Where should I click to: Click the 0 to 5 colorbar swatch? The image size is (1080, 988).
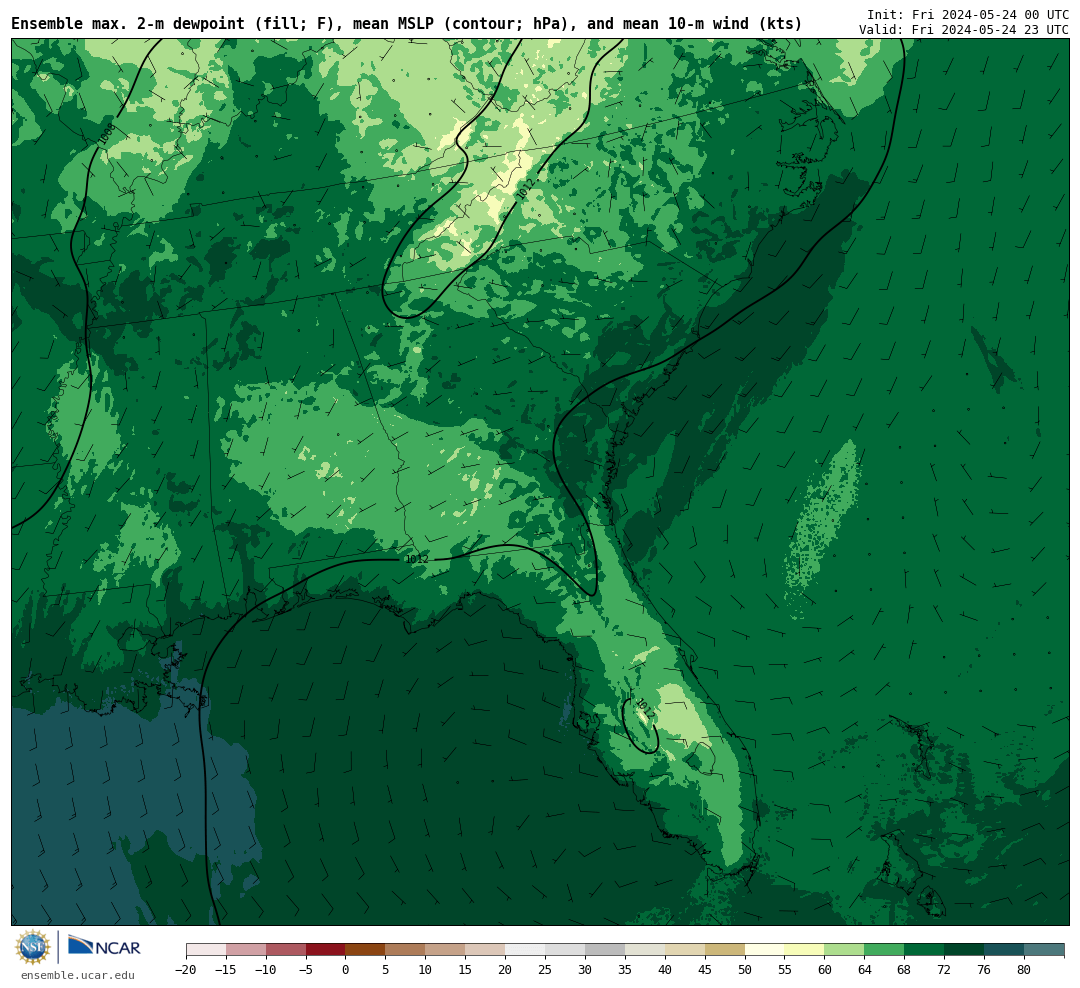pyautogui.click(x=365, y=949)
